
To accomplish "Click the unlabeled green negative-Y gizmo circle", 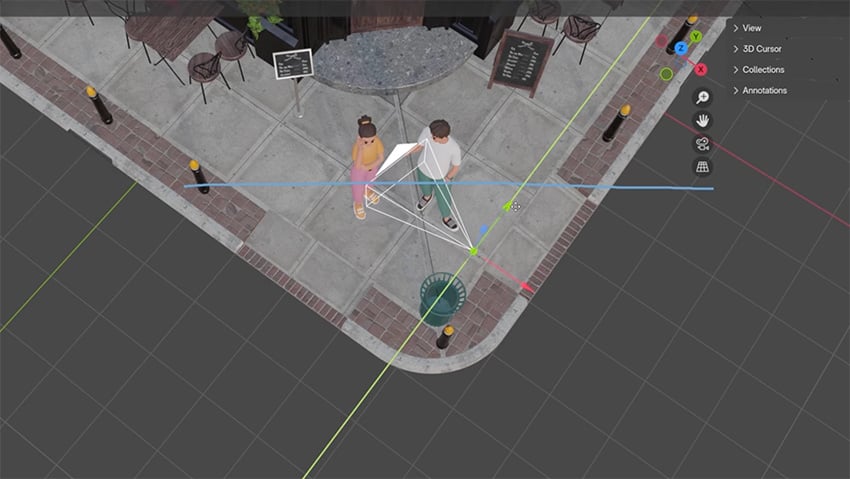I will pos(666,74).
